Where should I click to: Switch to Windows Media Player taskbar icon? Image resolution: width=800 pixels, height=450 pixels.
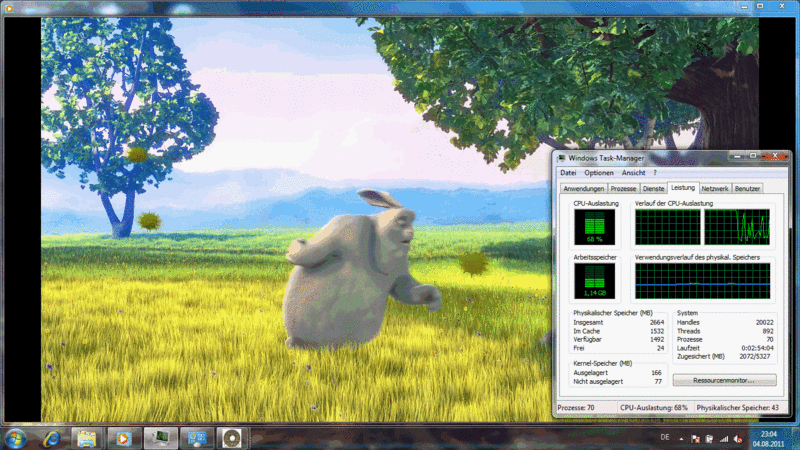[x=123, y=438]
